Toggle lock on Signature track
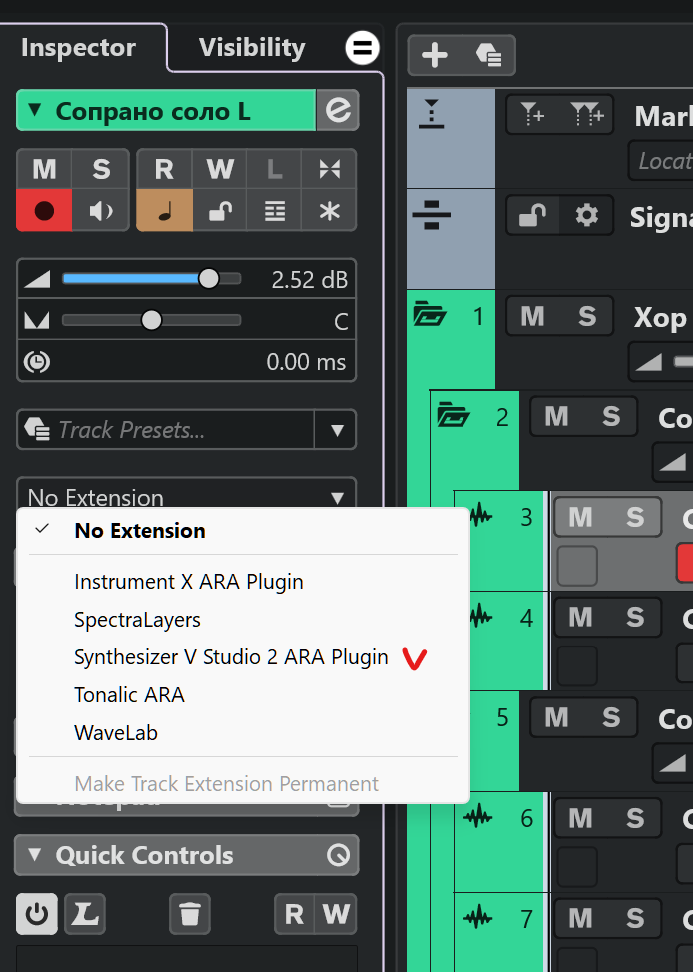 (x=532, y=215)
